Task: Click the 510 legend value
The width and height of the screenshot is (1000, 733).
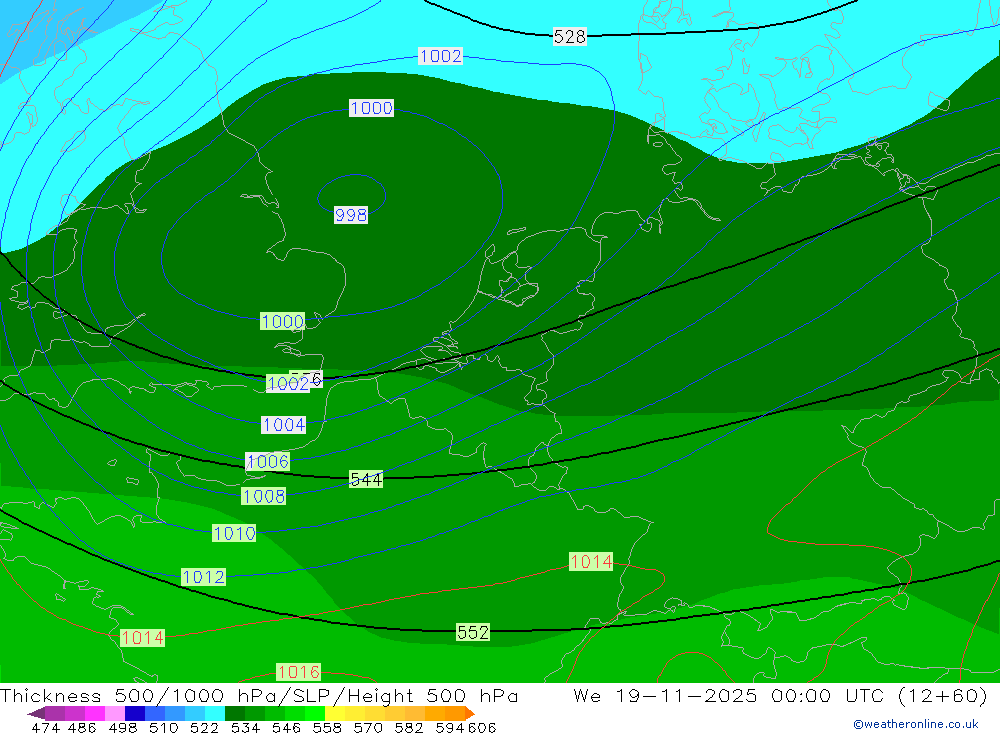Action: tap(164, 727)
